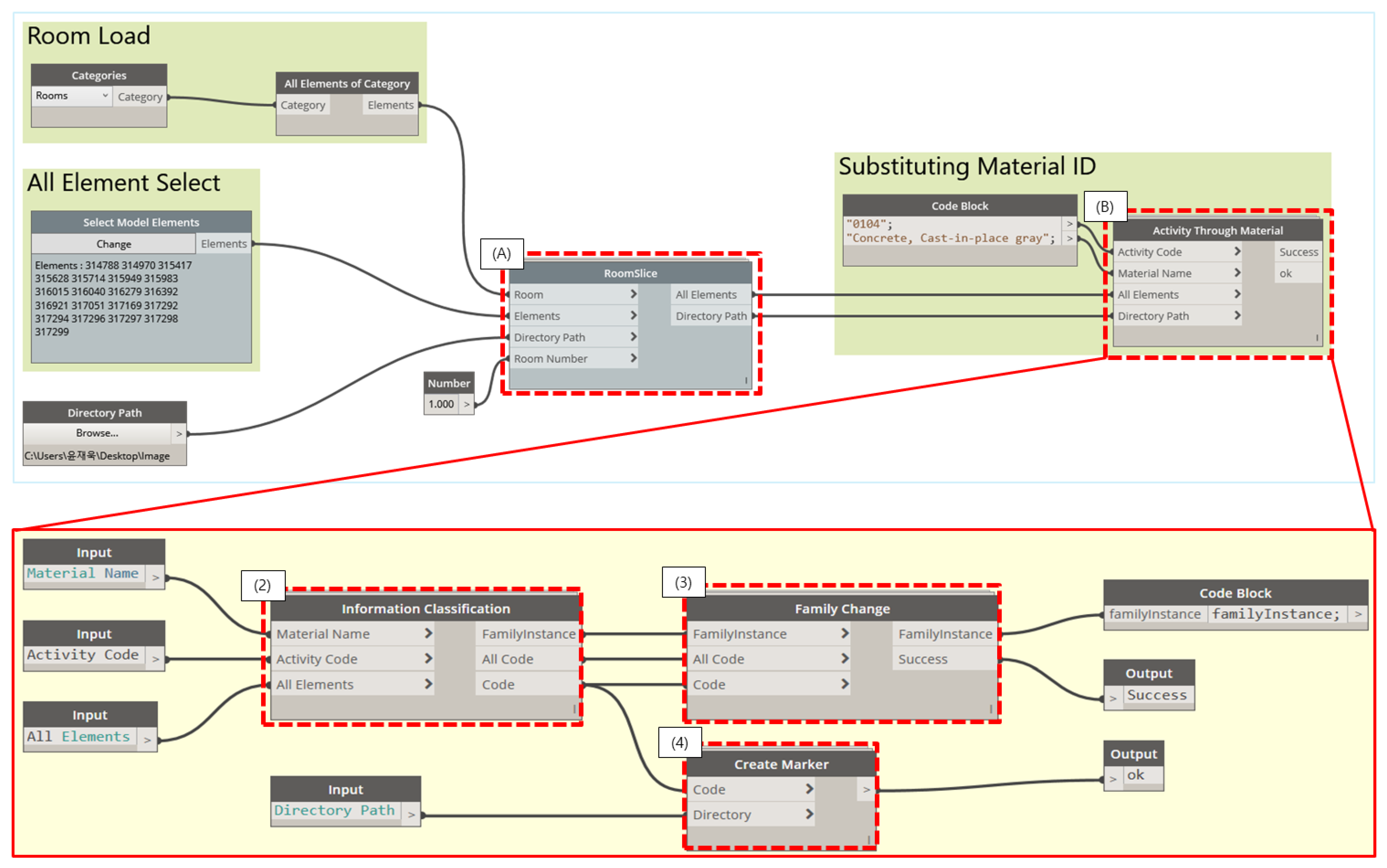Click the 1.000 number input field
The image size is (1387, 868).
(441, 404)
